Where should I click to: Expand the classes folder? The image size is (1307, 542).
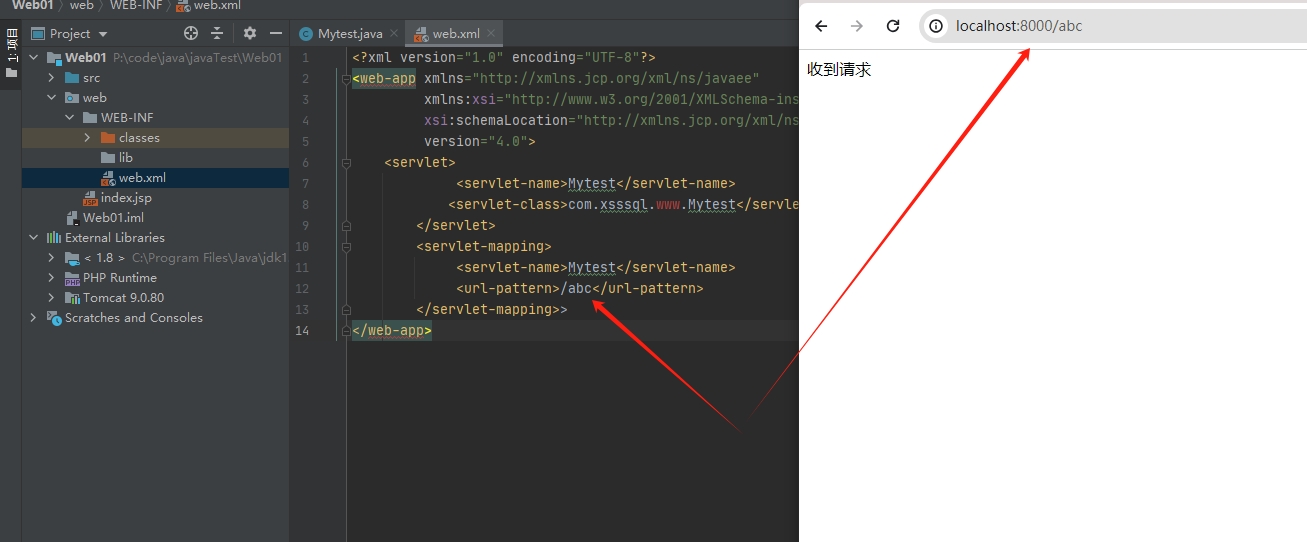(x=87, y=138)
